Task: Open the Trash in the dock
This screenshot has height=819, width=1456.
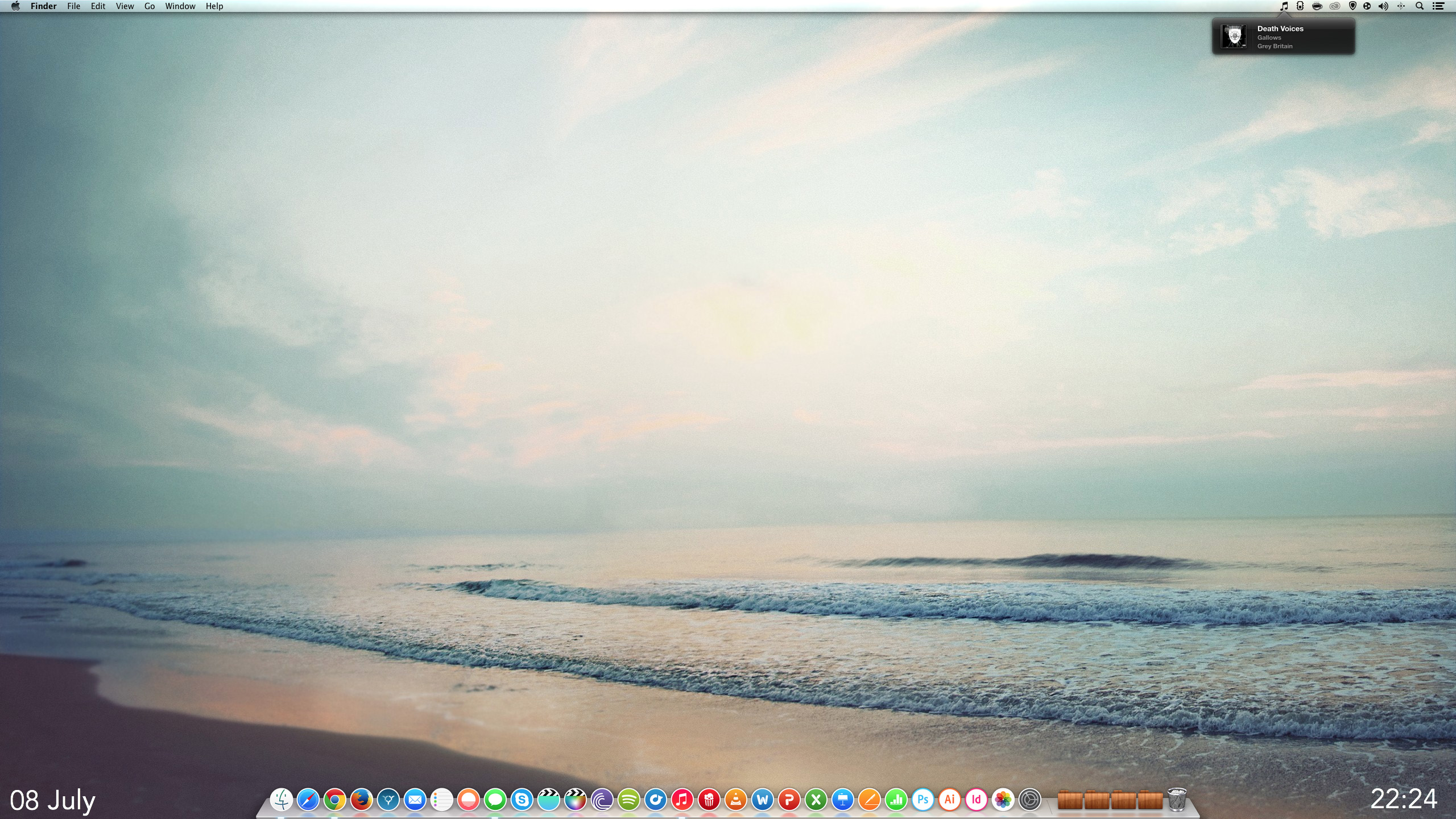Action: pos(1177,799)
